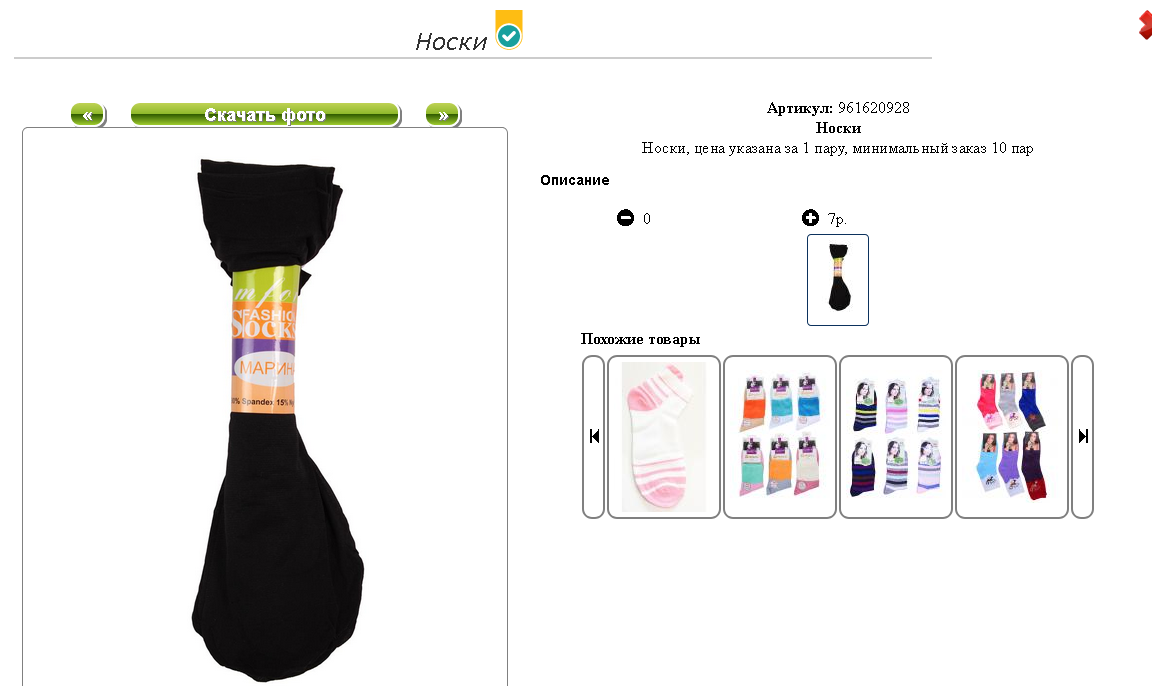Click the minus icon to decrease quantity

click(x=625, y=218)
